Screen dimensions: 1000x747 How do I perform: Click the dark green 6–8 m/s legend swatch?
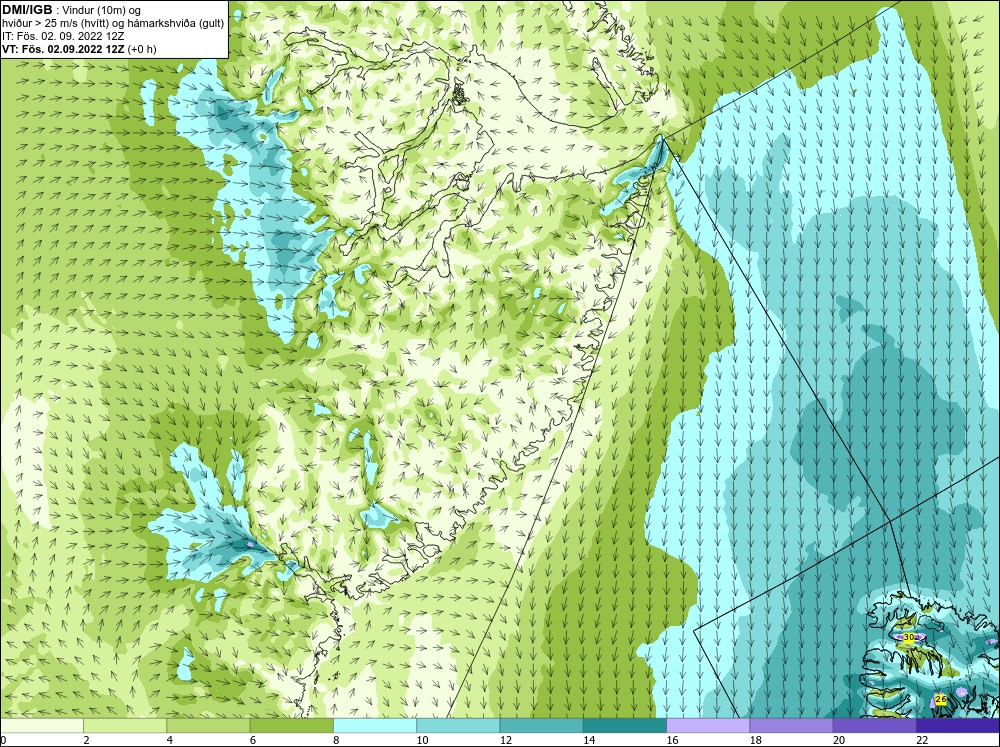(291, 725)
